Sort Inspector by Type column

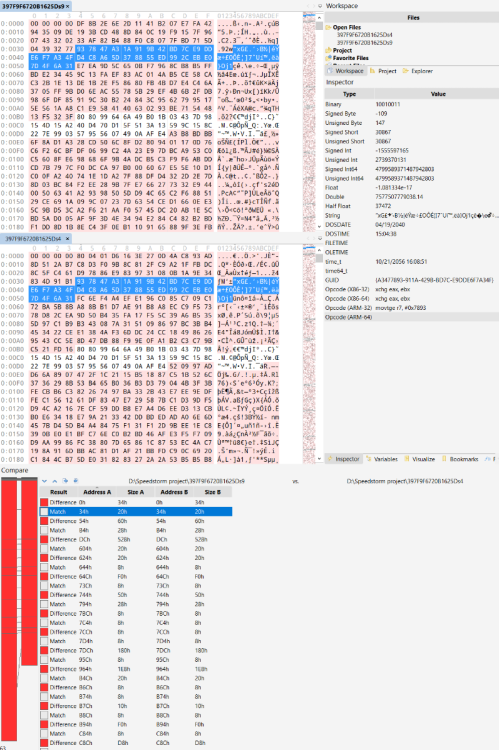point(349,94)
